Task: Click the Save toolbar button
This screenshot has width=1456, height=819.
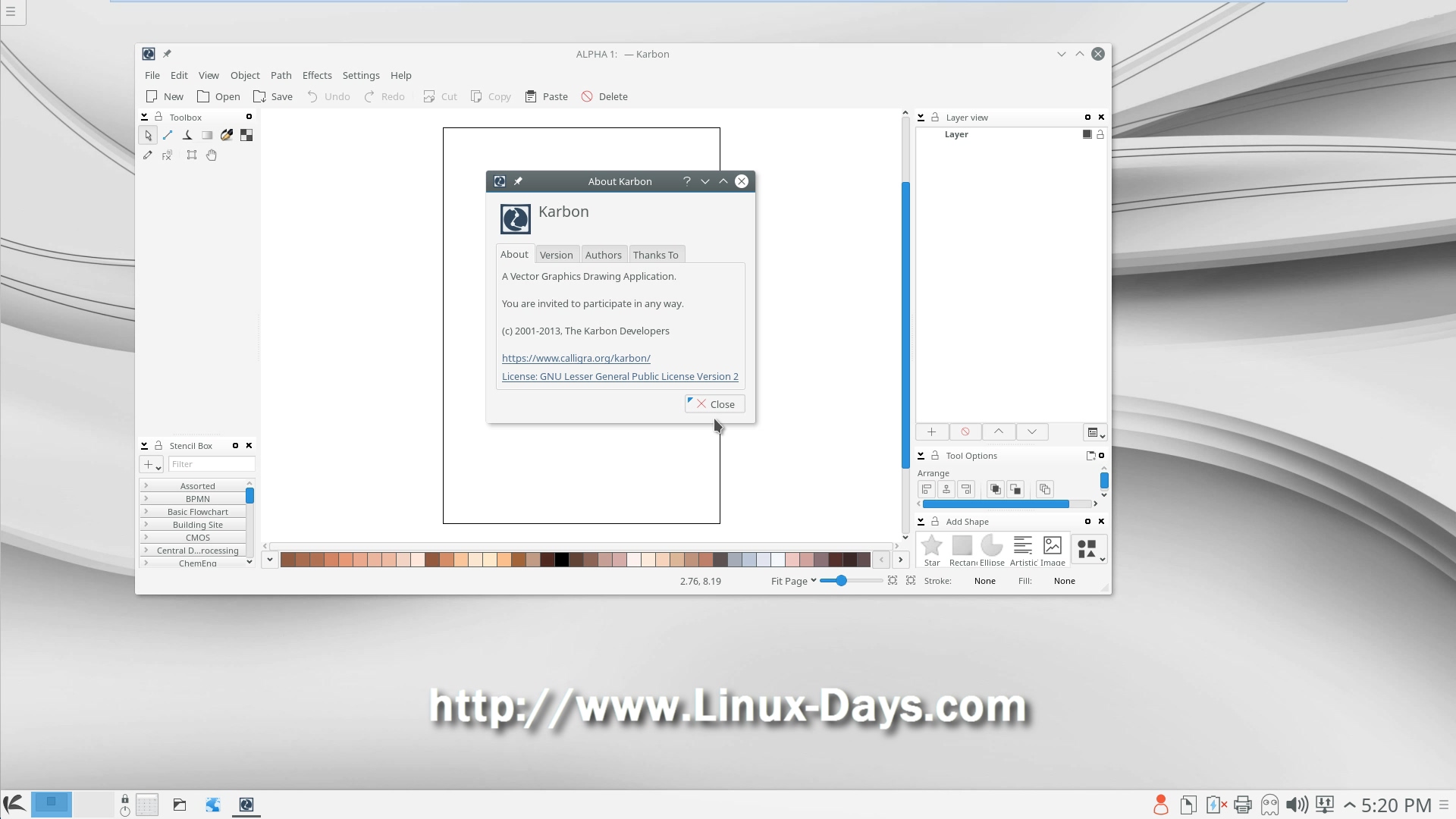Action: [x=273, y=96]
